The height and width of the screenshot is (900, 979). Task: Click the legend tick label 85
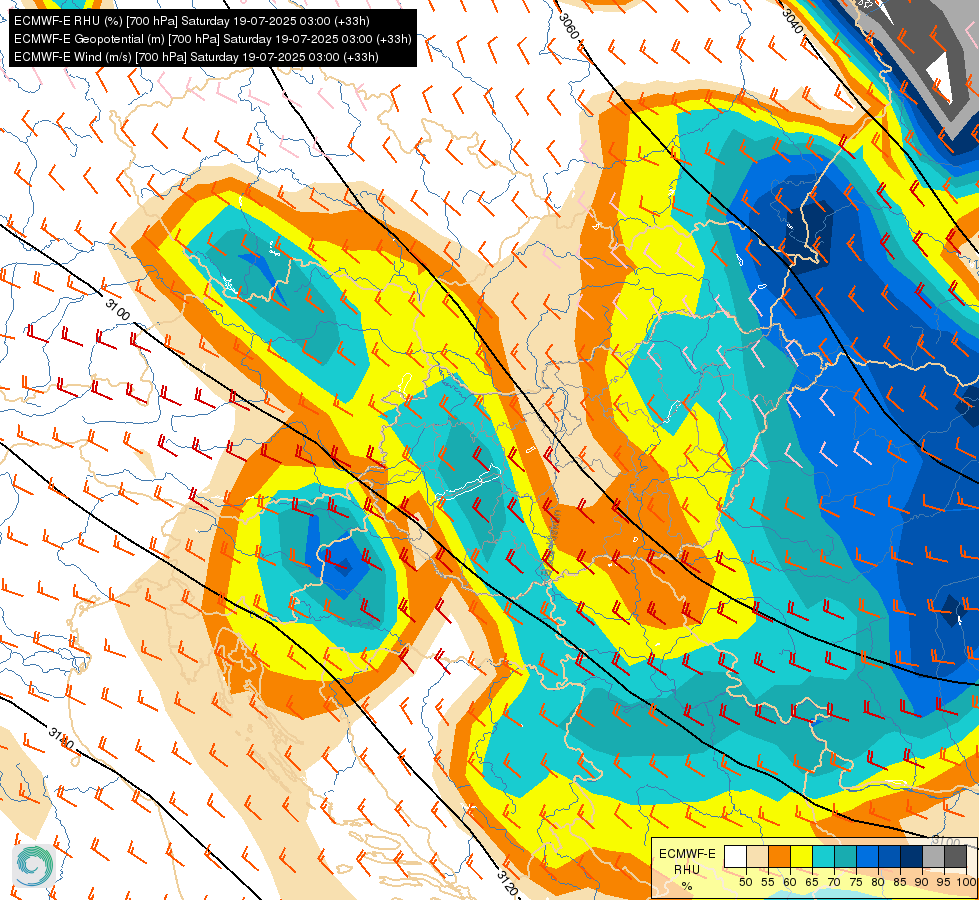(900, 882)
